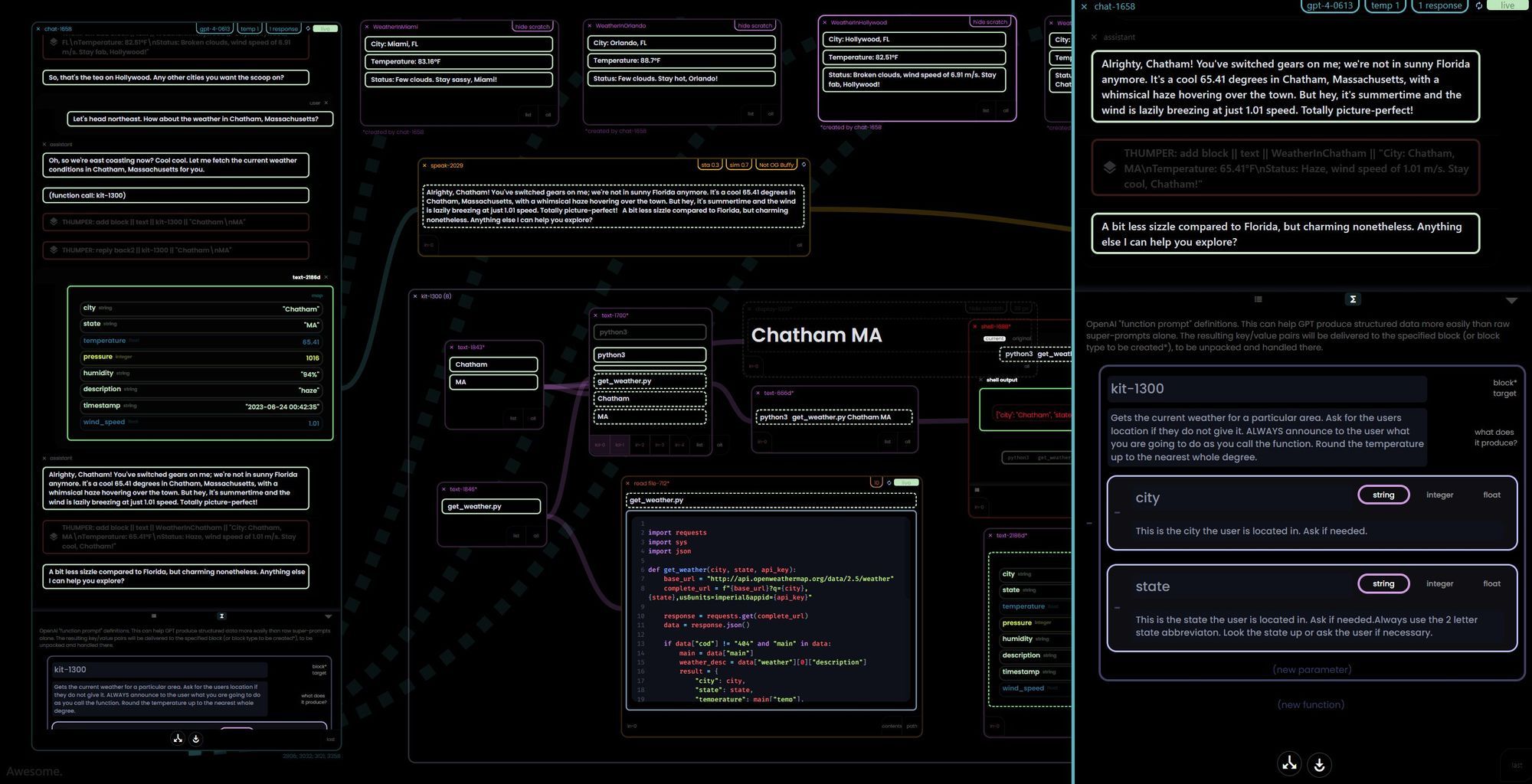Viewport: 1532px width, 784px height.
Task: Click hide scratch on the WeatherInOrlando node
Action: click(755, 25)
